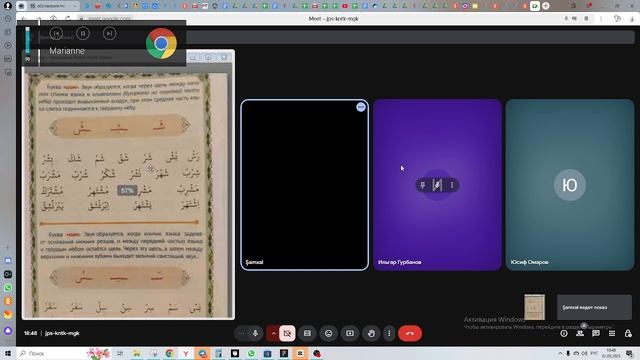This screenshot has height=360, width=640.
Task: Open more options vertical dots menu
Action: click(x=389, y=333)
